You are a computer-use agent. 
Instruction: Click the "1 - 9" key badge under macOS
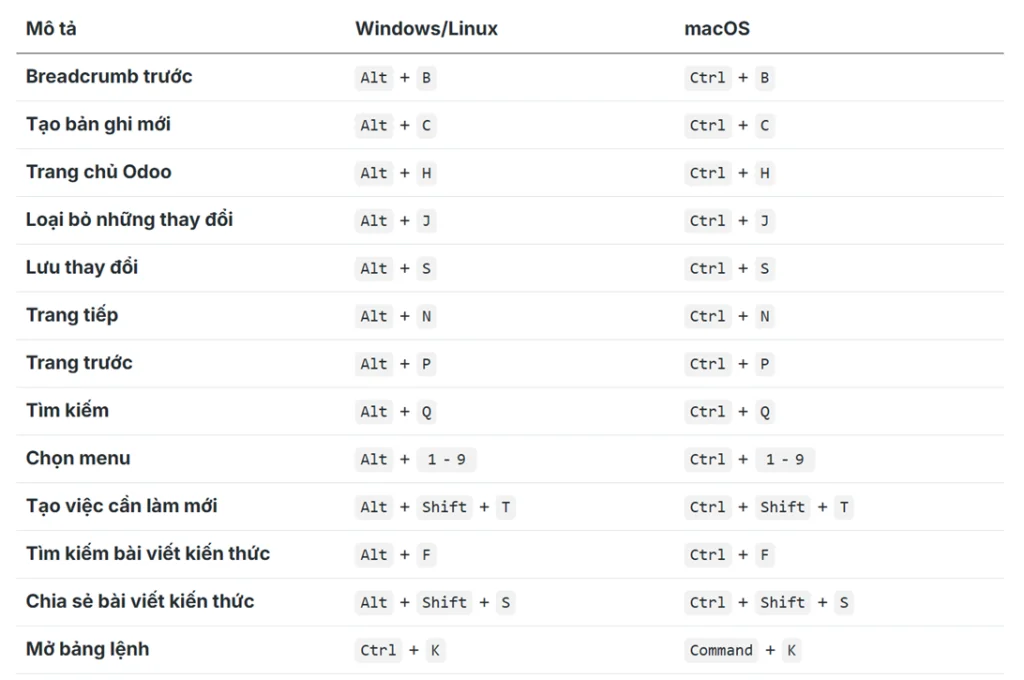(784, 460)
